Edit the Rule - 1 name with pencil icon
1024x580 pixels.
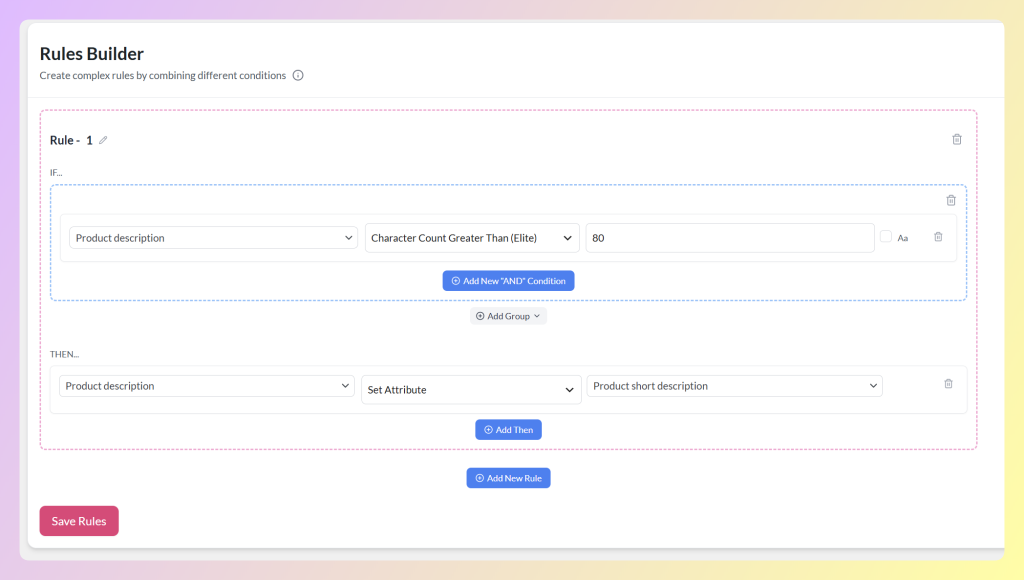103,140
